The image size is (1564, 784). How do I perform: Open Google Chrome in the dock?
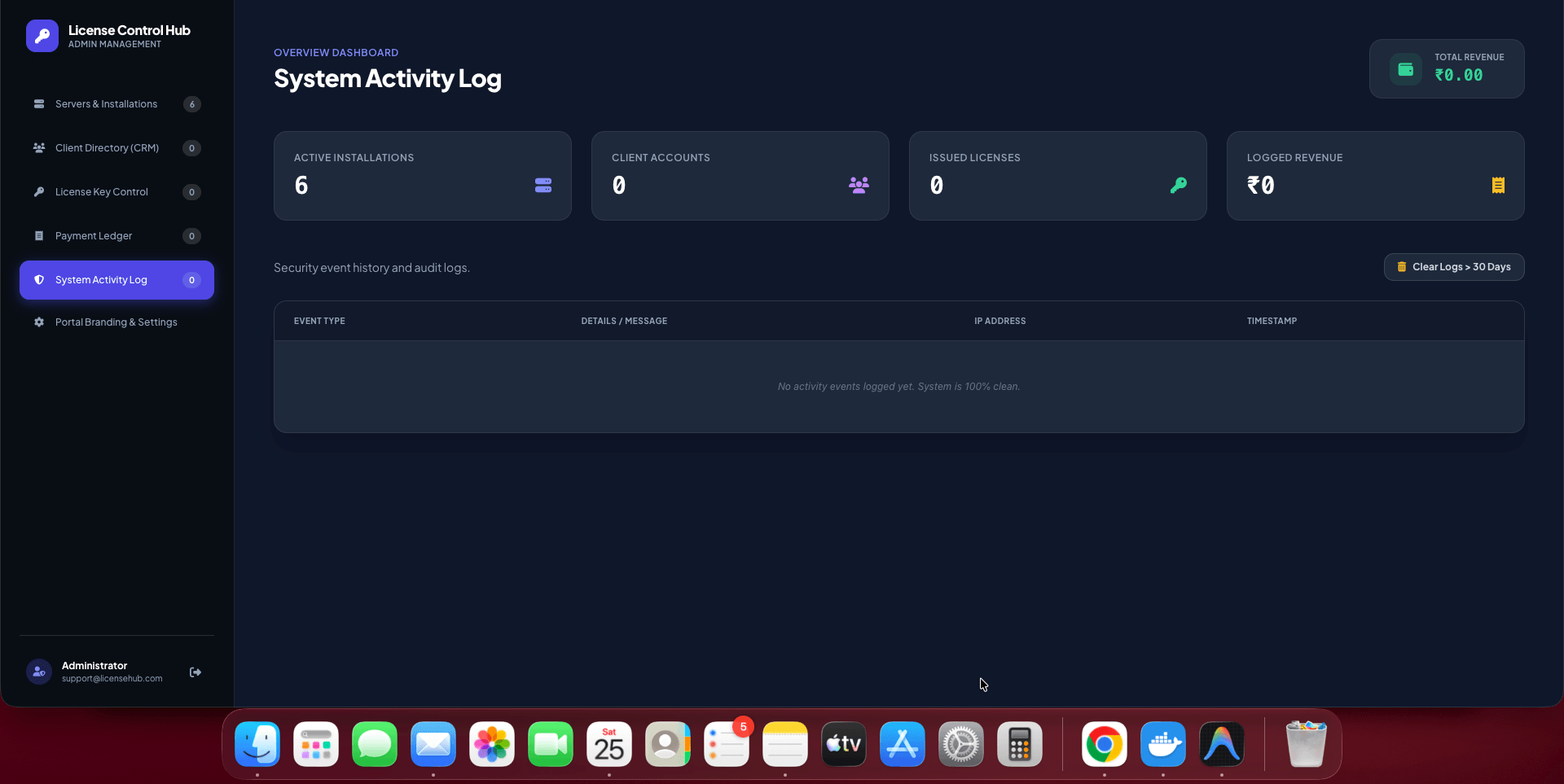(x=1105, y=744)
